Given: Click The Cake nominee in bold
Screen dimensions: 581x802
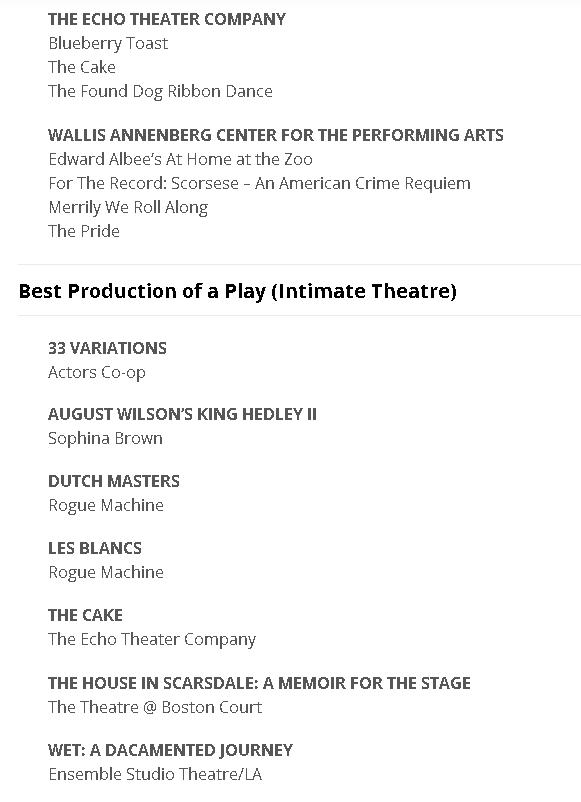Looking at the screenshot, I should tap(85, 615).
